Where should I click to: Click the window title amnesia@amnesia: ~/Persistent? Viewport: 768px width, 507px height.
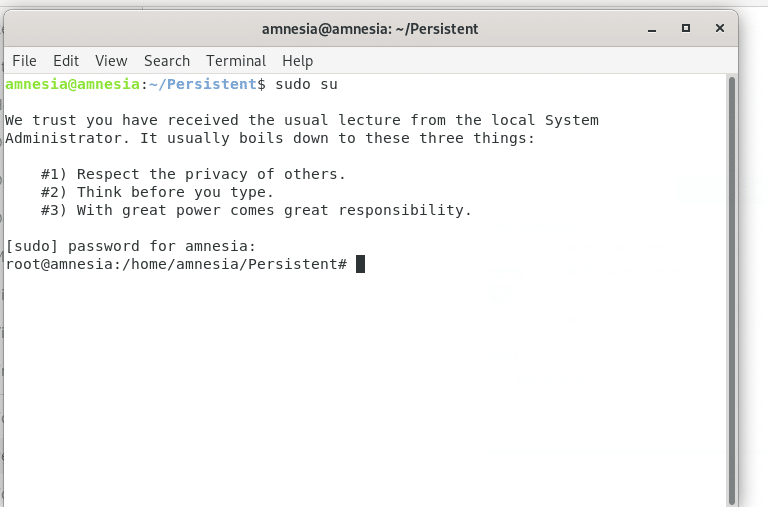pyautogui.click(x=370, y=29)
